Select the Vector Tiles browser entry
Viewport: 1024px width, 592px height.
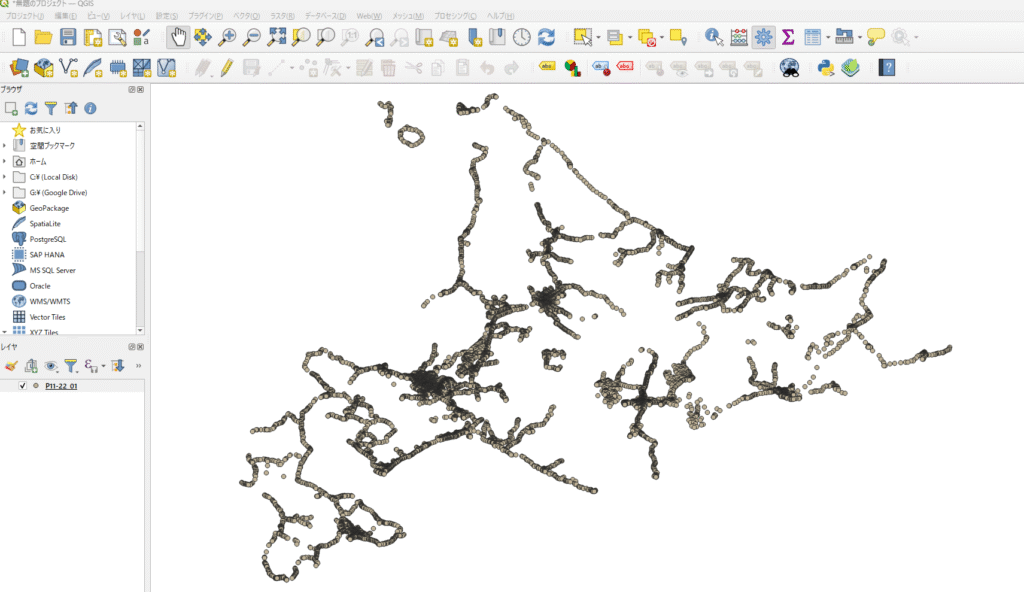pyautogui.click(x=47, y=317)
